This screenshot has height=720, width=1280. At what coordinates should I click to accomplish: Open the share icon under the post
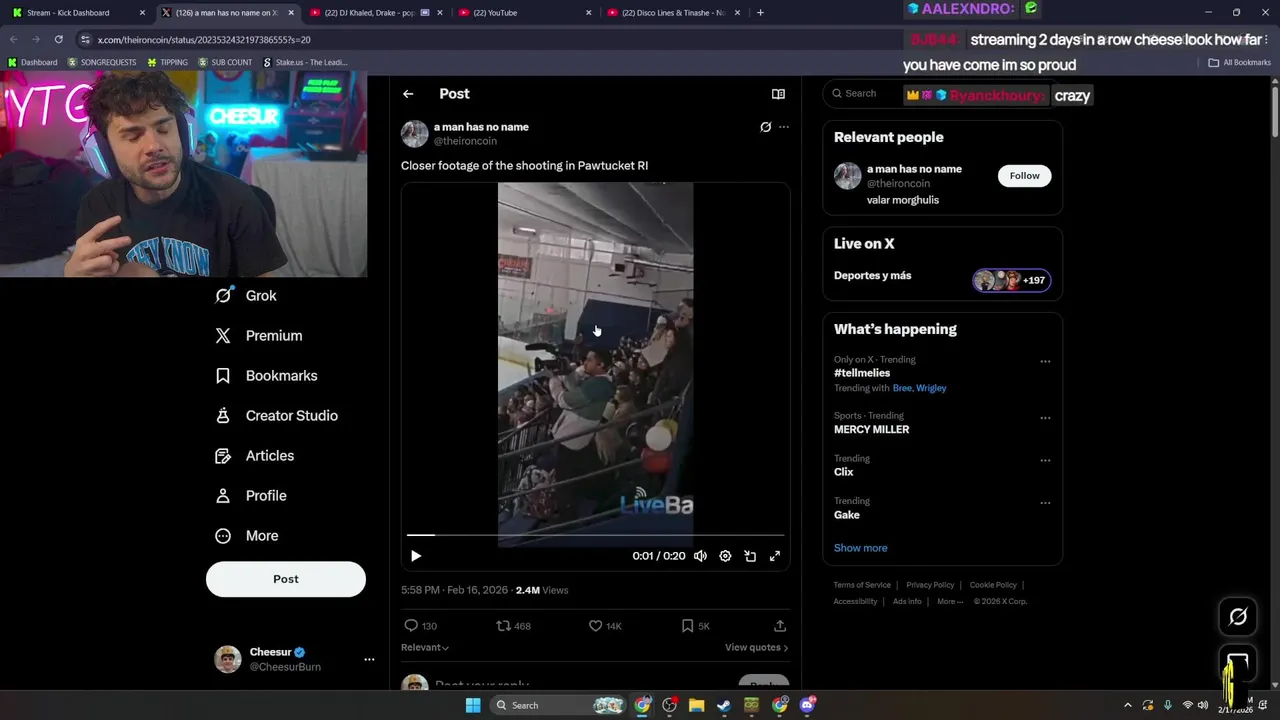pyautogui.click(x=780, y=626)
